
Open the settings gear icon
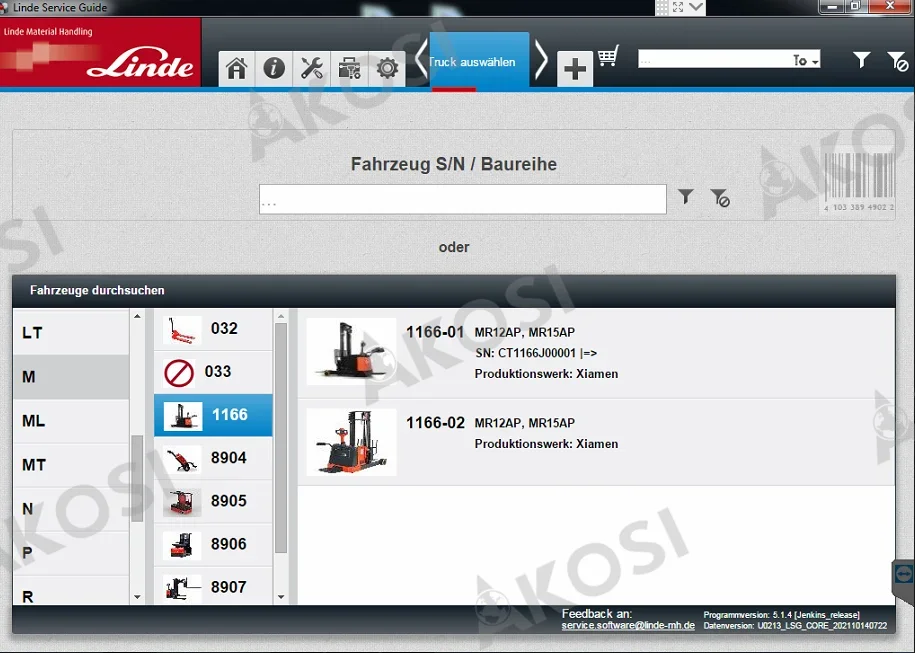pos(387,69)
